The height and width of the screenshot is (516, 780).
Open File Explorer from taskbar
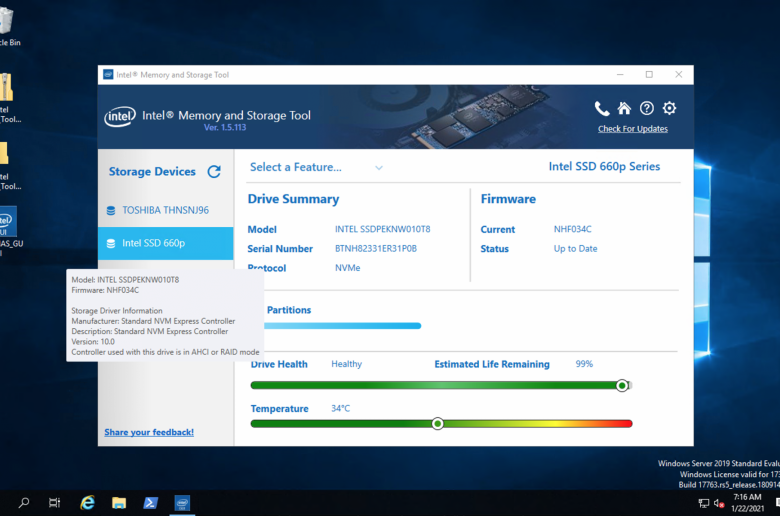pos(119,503)
